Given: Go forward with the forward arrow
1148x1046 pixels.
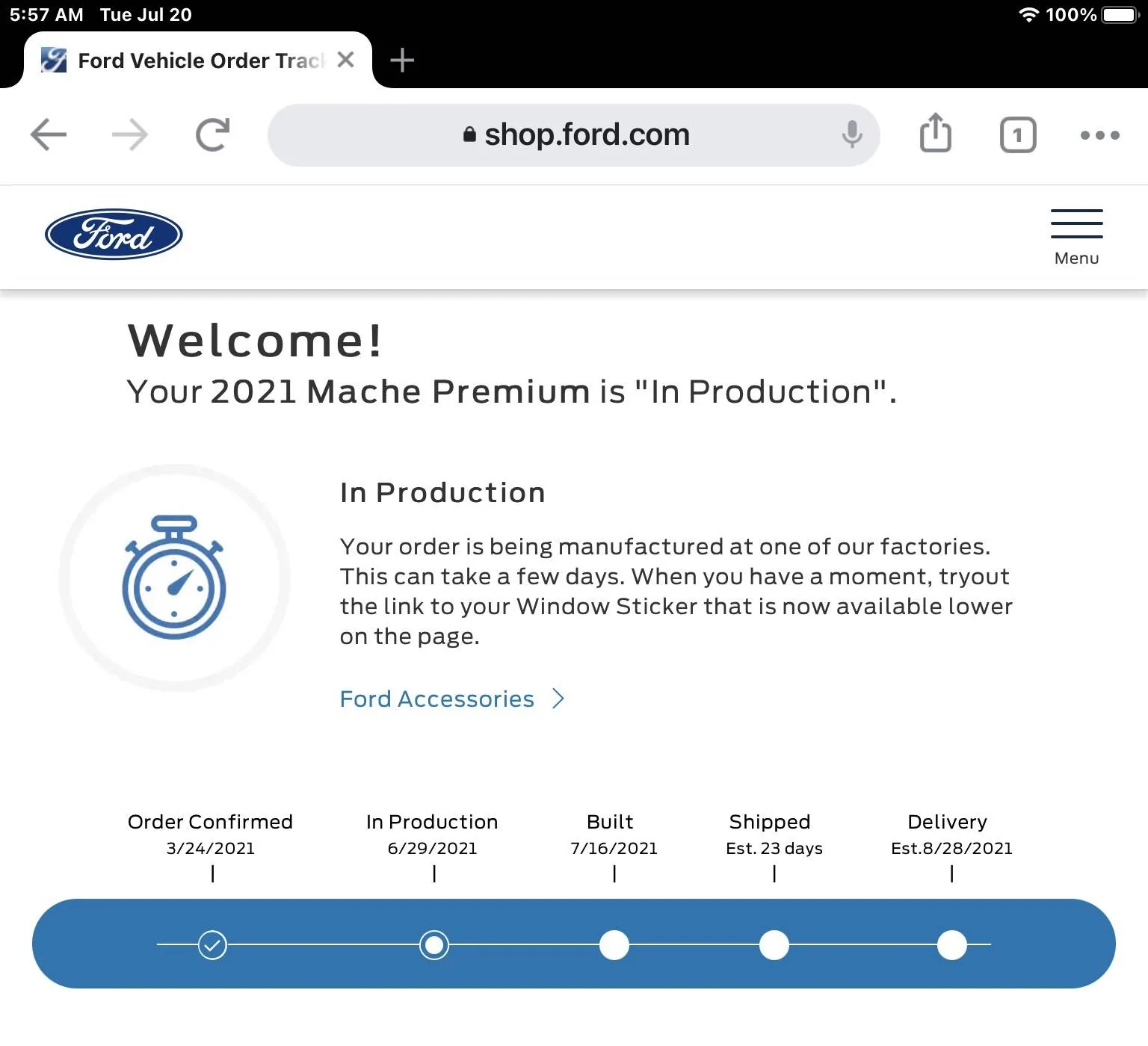Looking at the screenshot, I should [130, 135].
